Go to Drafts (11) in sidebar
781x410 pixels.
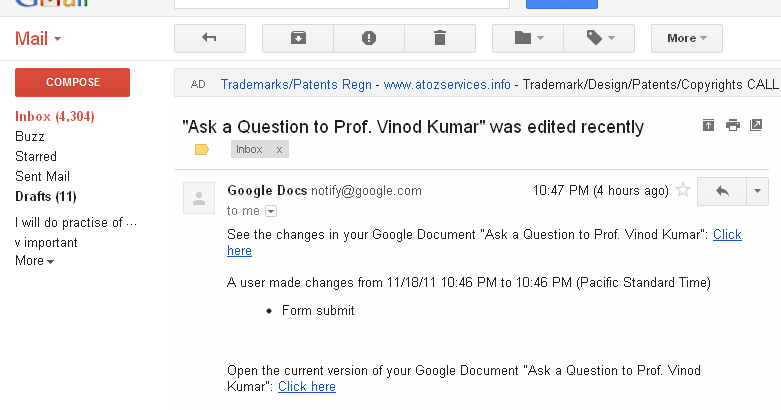tap(46, 196)
